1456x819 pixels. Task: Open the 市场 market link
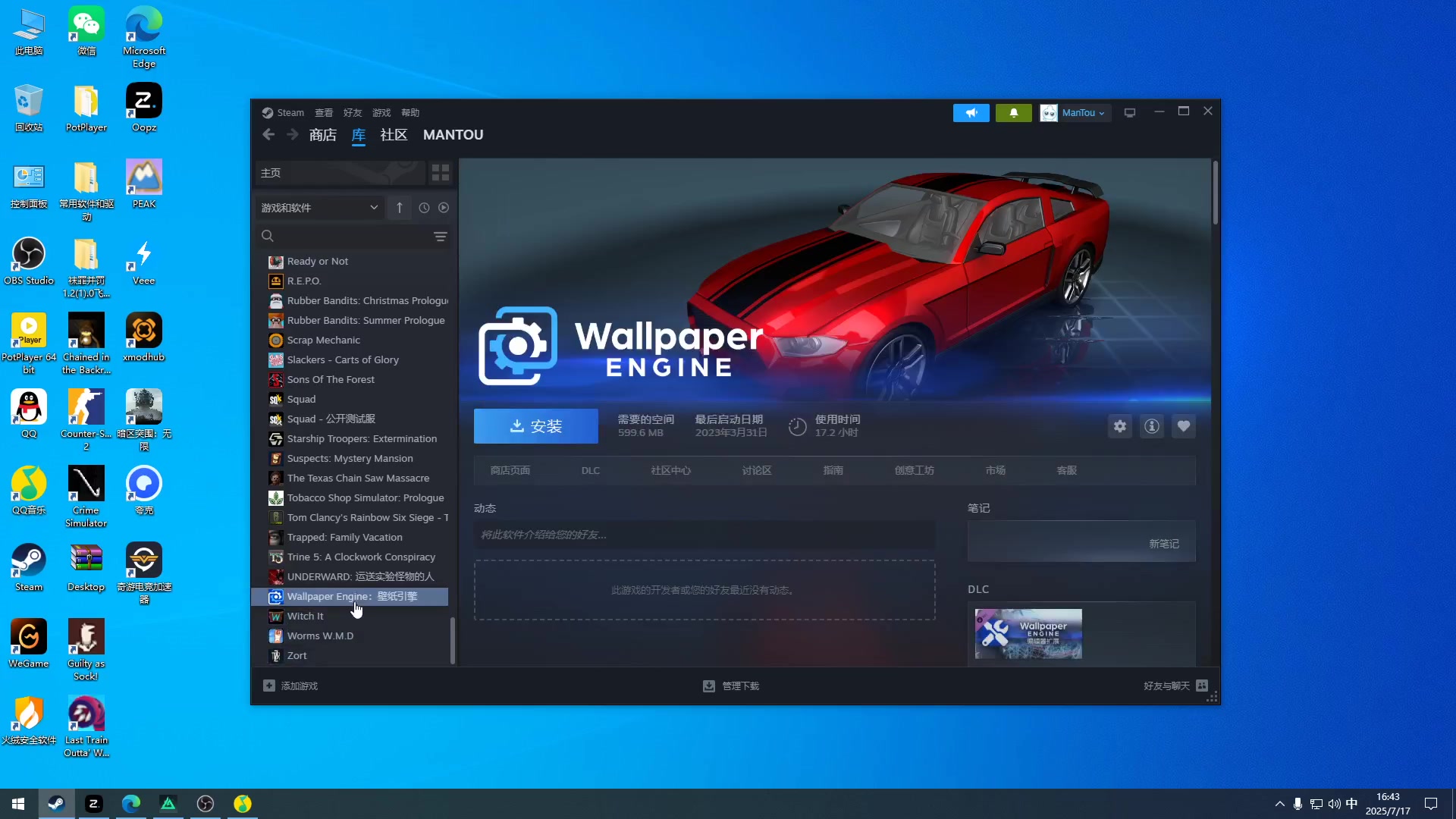(996, 471)
